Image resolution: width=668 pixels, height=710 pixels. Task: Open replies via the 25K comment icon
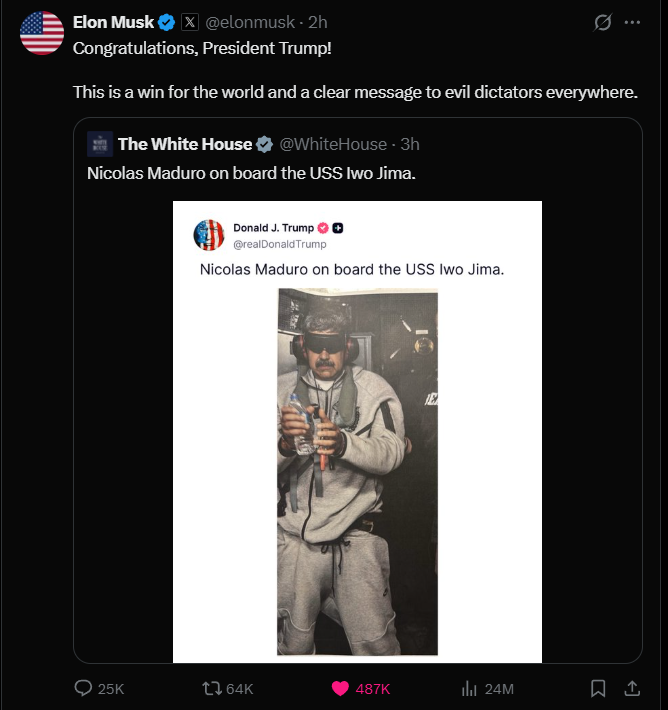(x=85, y=688)
